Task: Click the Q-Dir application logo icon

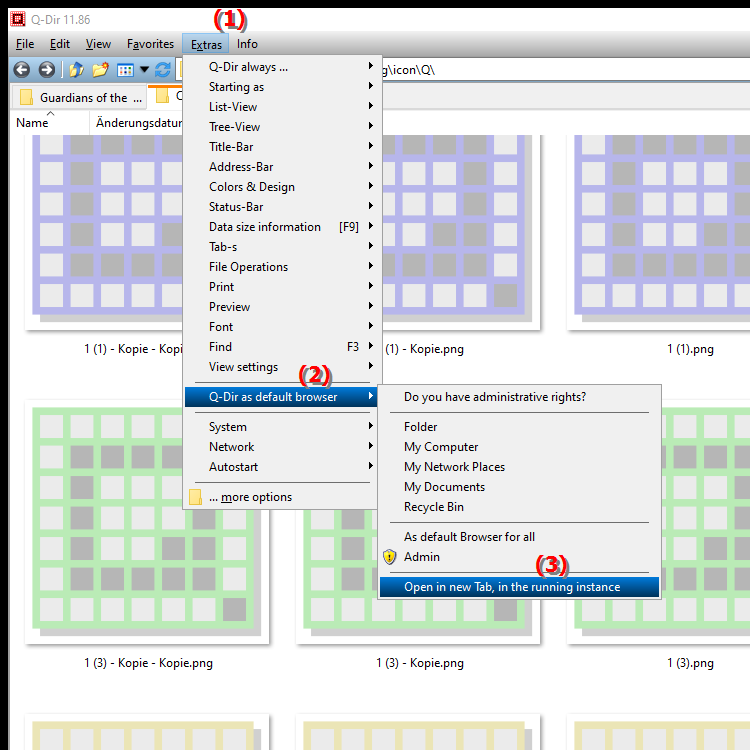Action: point(18,19)
